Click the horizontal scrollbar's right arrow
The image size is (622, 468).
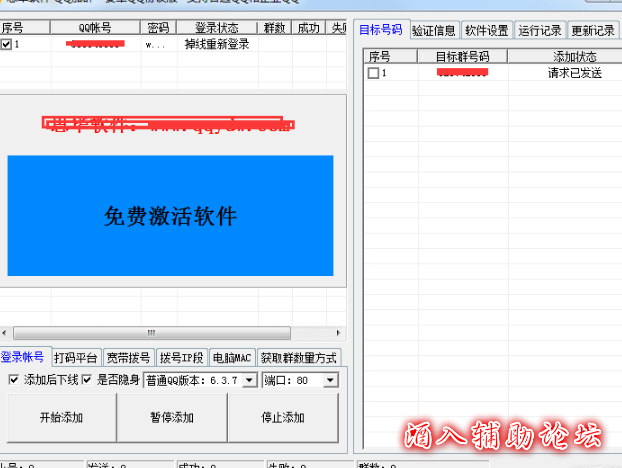tap(339, 332)
